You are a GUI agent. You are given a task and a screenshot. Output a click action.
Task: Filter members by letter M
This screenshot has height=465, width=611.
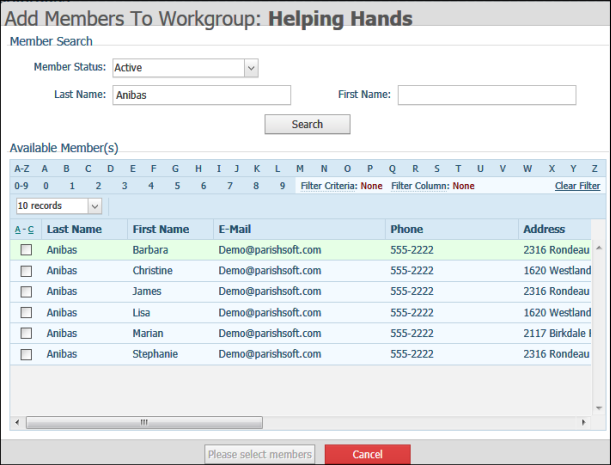[300, 169]
